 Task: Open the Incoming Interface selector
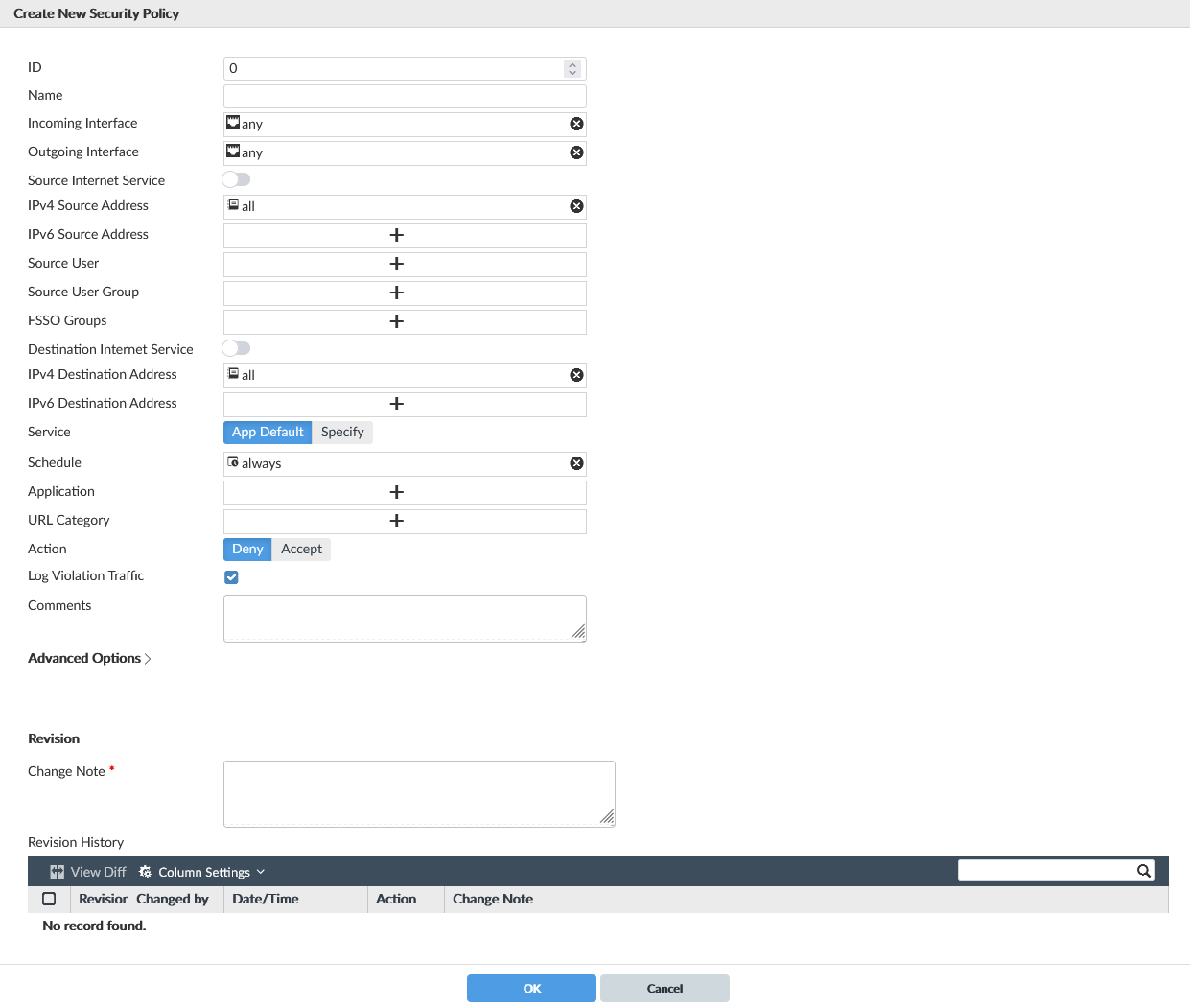tap(405, 124)
